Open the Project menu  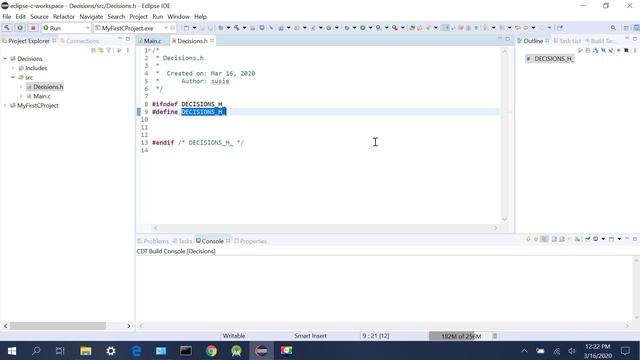coord(138,17)
